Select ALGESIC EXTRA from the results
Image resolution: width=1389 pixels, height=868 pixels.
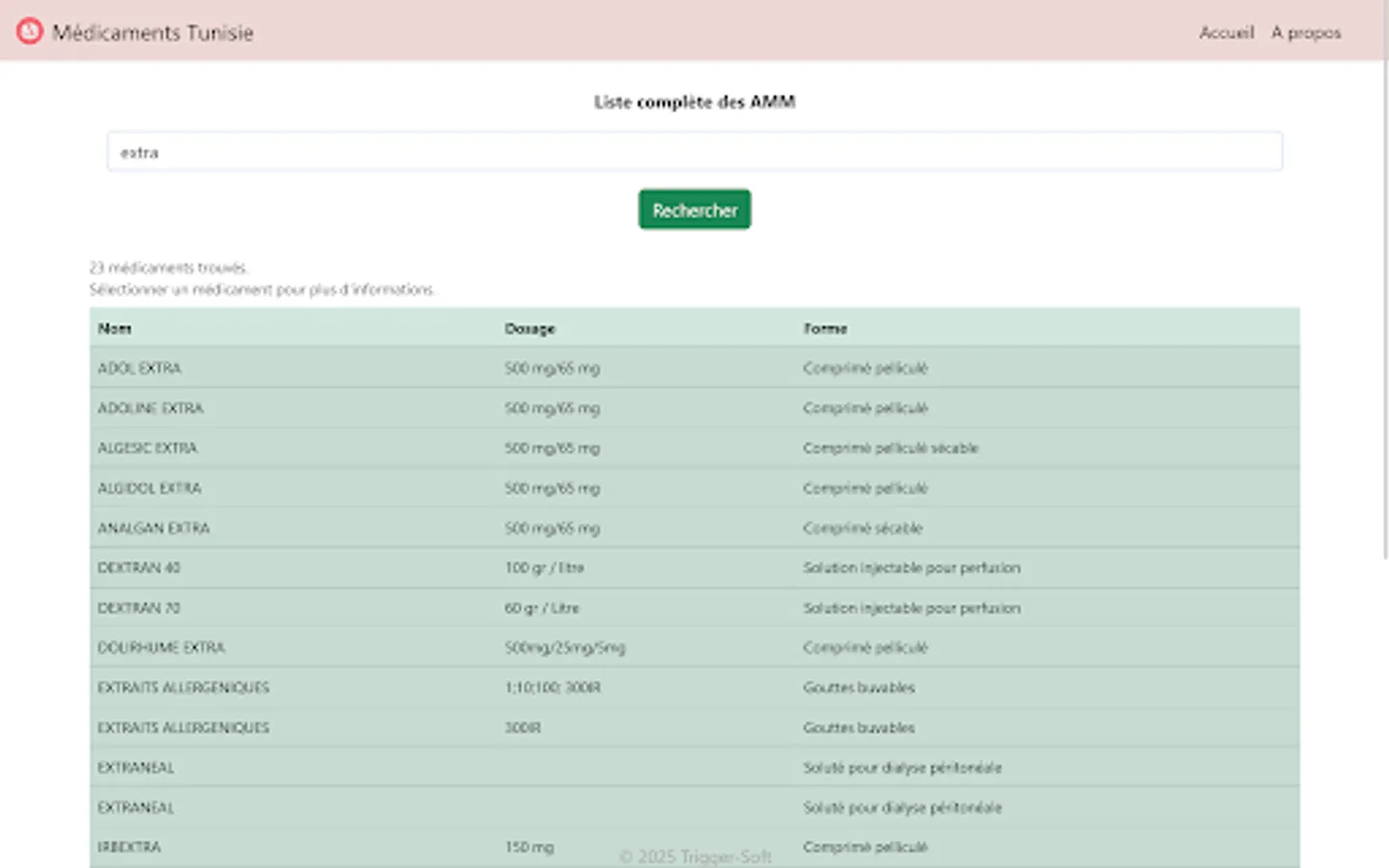(386, 448)
